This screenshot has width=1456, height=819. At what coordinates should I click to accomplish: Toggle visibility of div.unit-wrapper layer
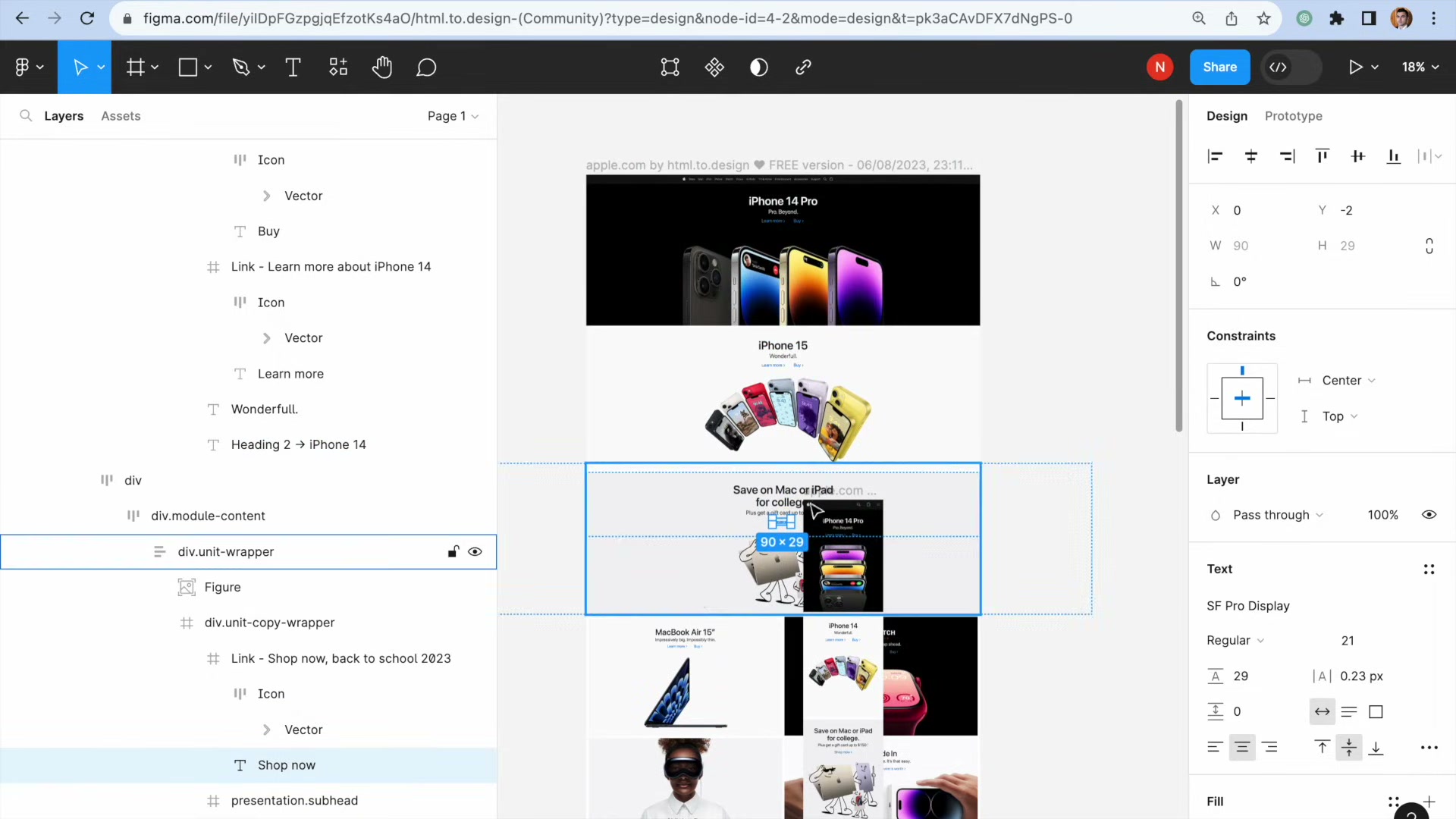[475, 552]
